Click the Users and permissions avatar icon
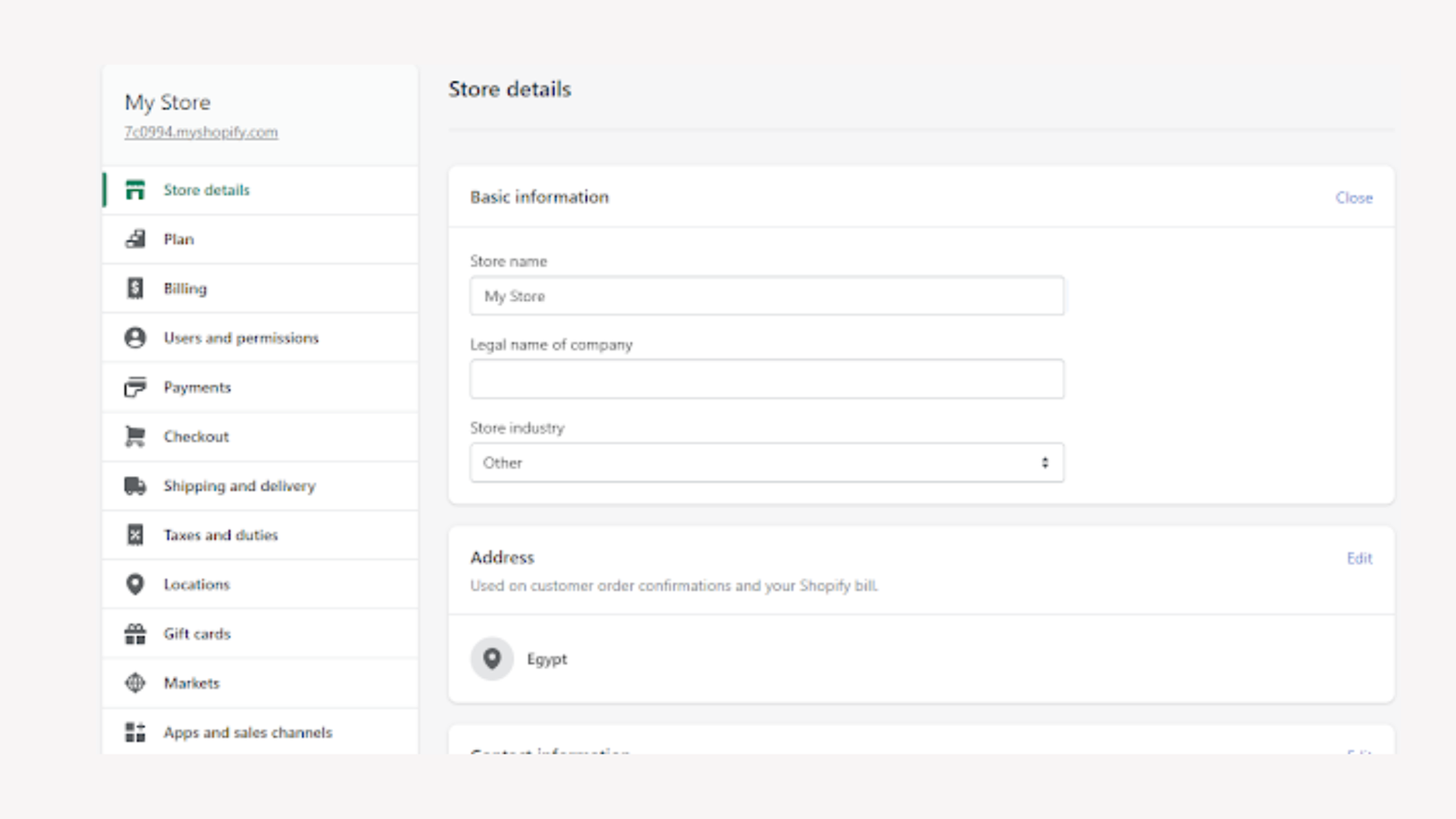This screenshot has height=819, width=1456. [x=135, y=338]
